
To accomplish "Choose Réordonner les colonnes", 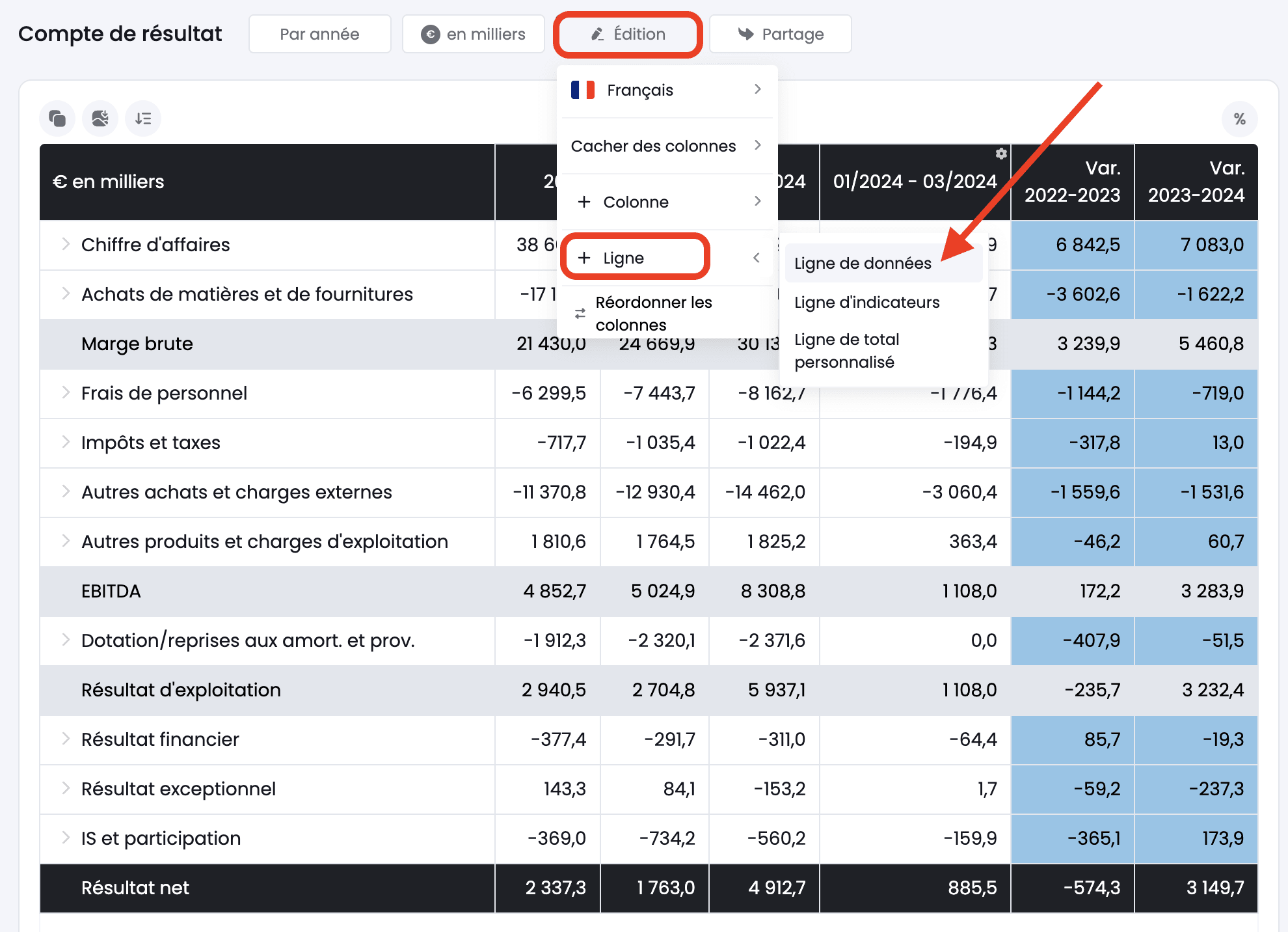I will pyautogui.click(x=667, y=314).
